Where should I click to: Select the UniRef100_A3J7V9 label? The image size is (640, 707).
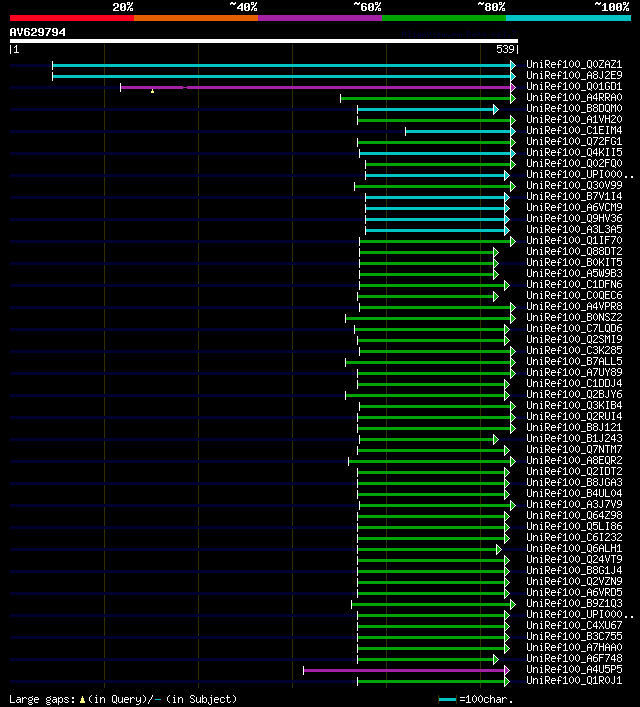point(574,505)
